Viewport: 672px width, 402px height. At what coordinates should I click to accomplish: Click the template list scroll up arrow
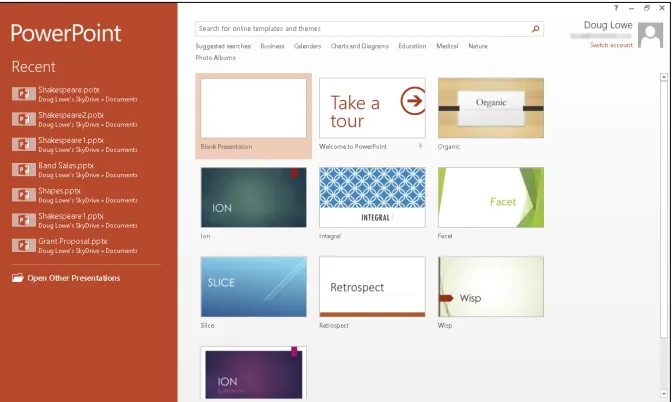tap(664, 77)
